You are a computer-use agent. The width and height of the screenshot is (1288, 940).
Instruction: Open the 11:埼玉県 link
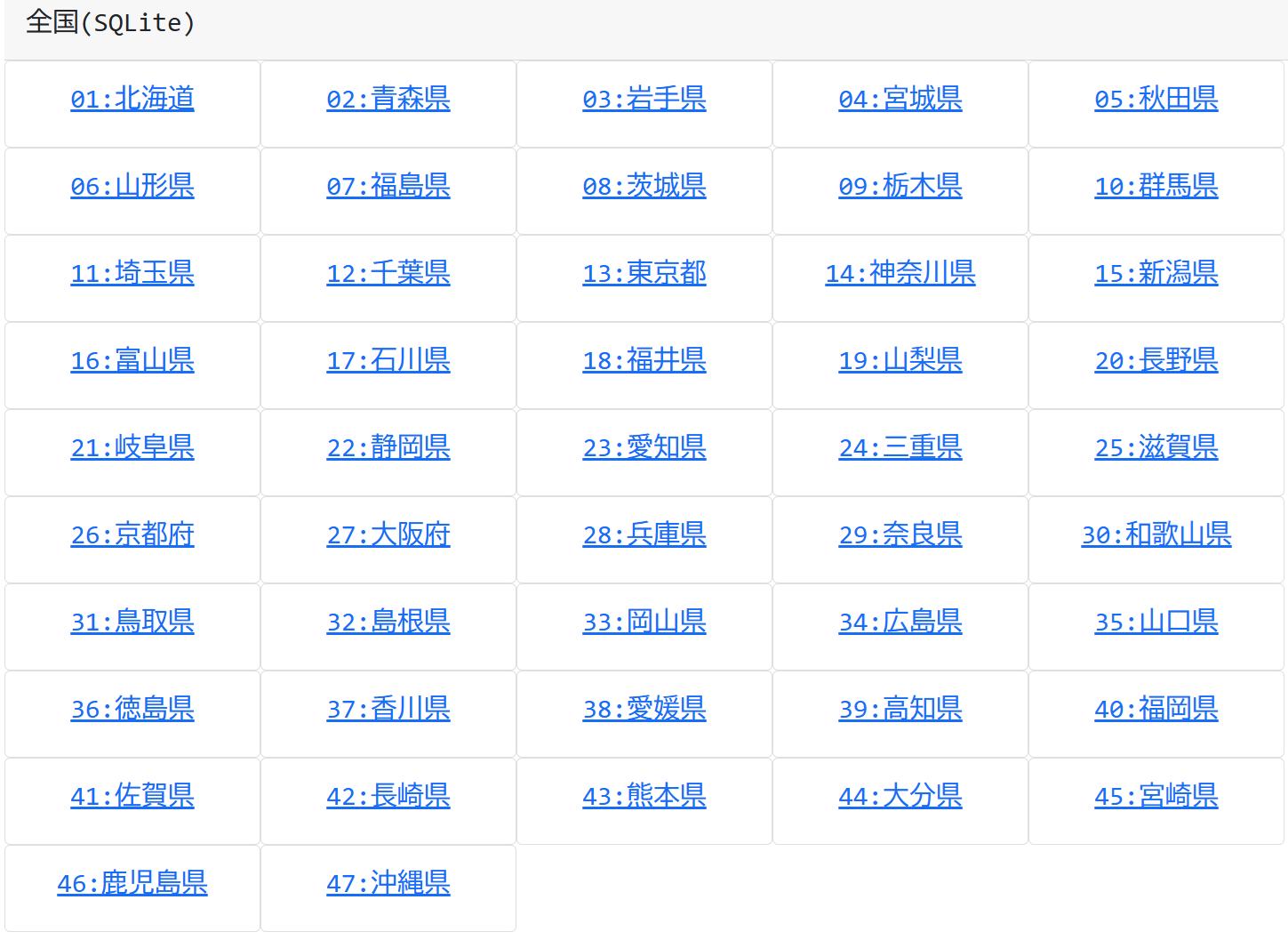point(132,273)
